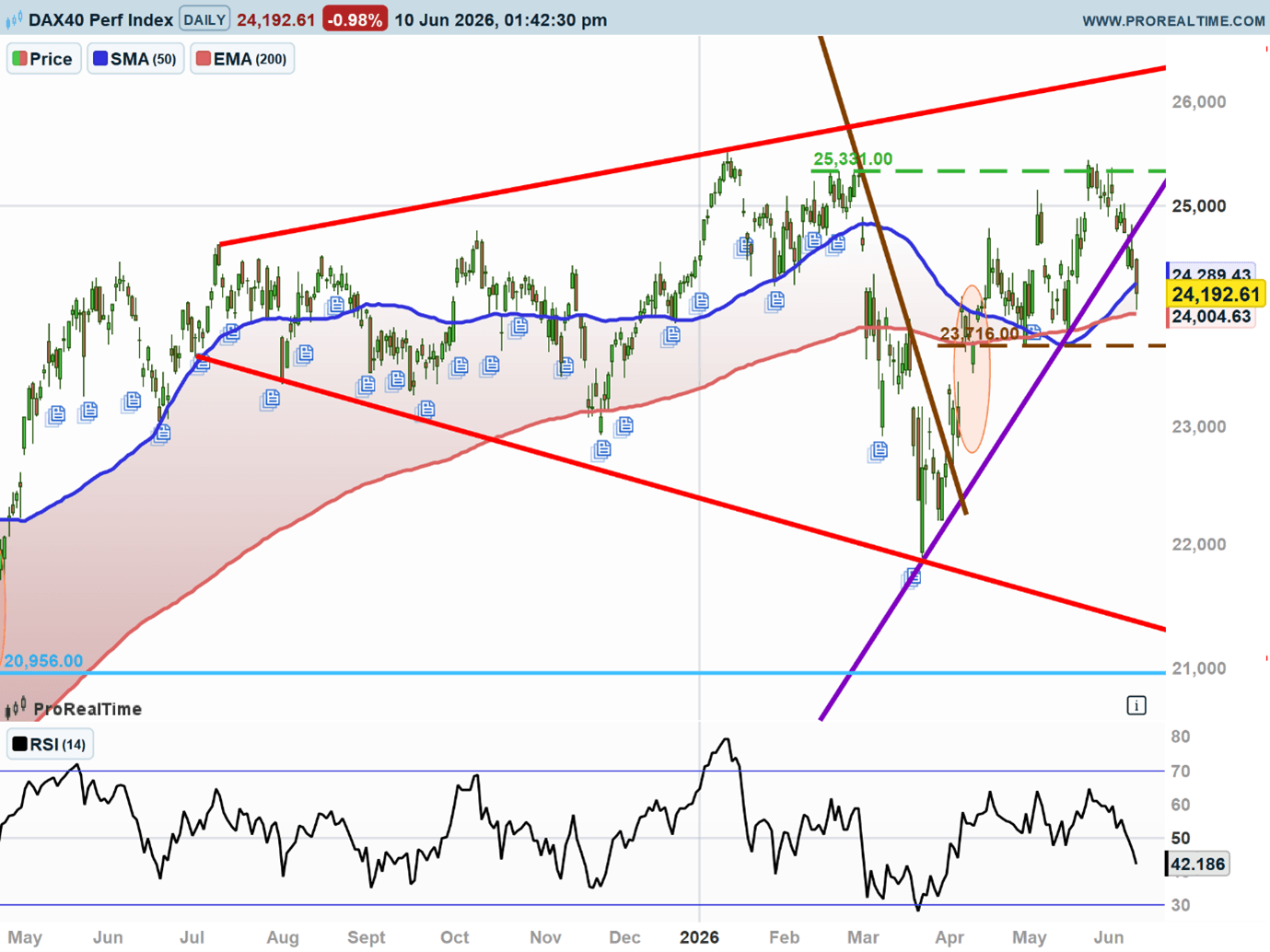Open the March news icon near the 23,000 level
1270x952 pixels.
coord(879,450)
